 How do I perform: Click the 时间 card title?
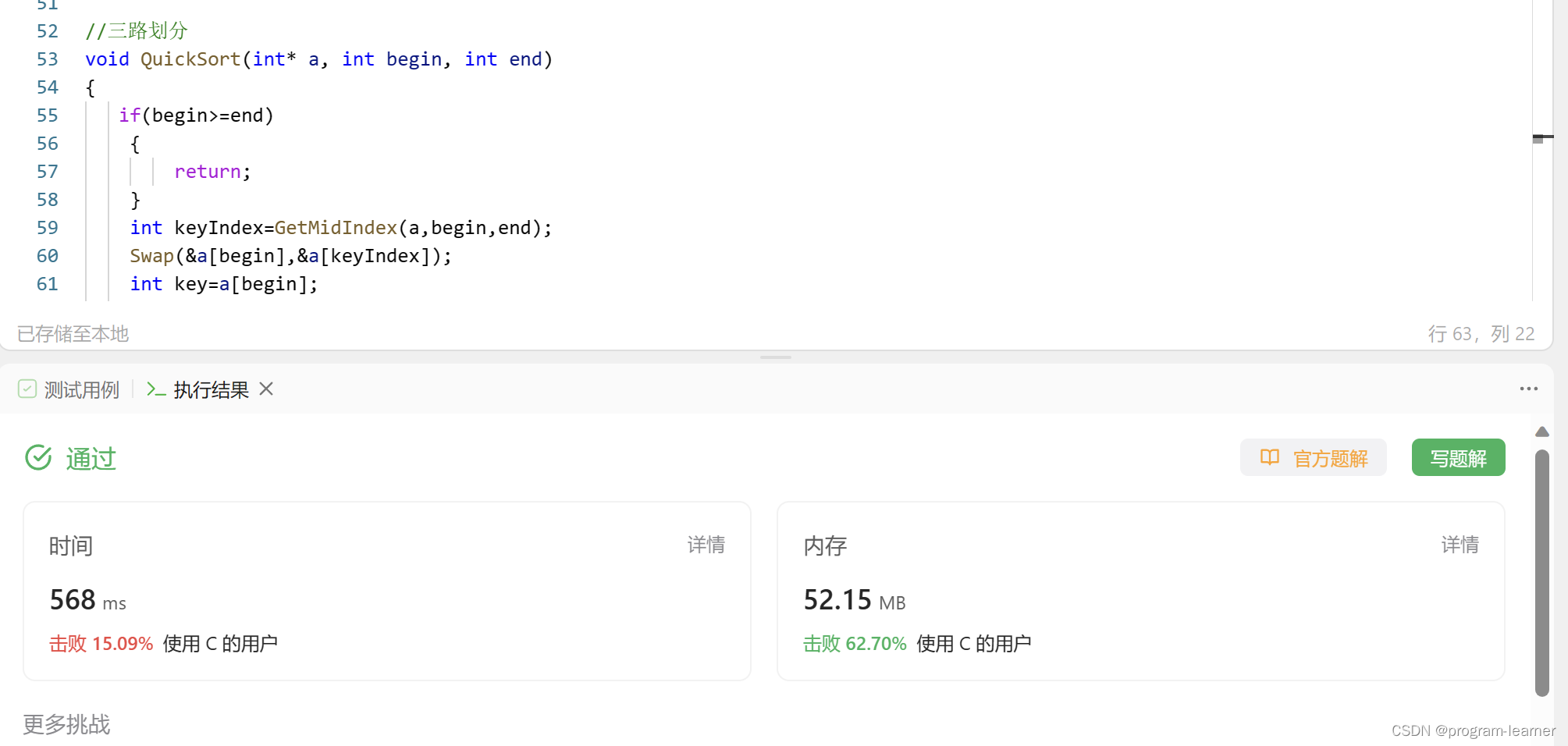click(x=71, y=545)
